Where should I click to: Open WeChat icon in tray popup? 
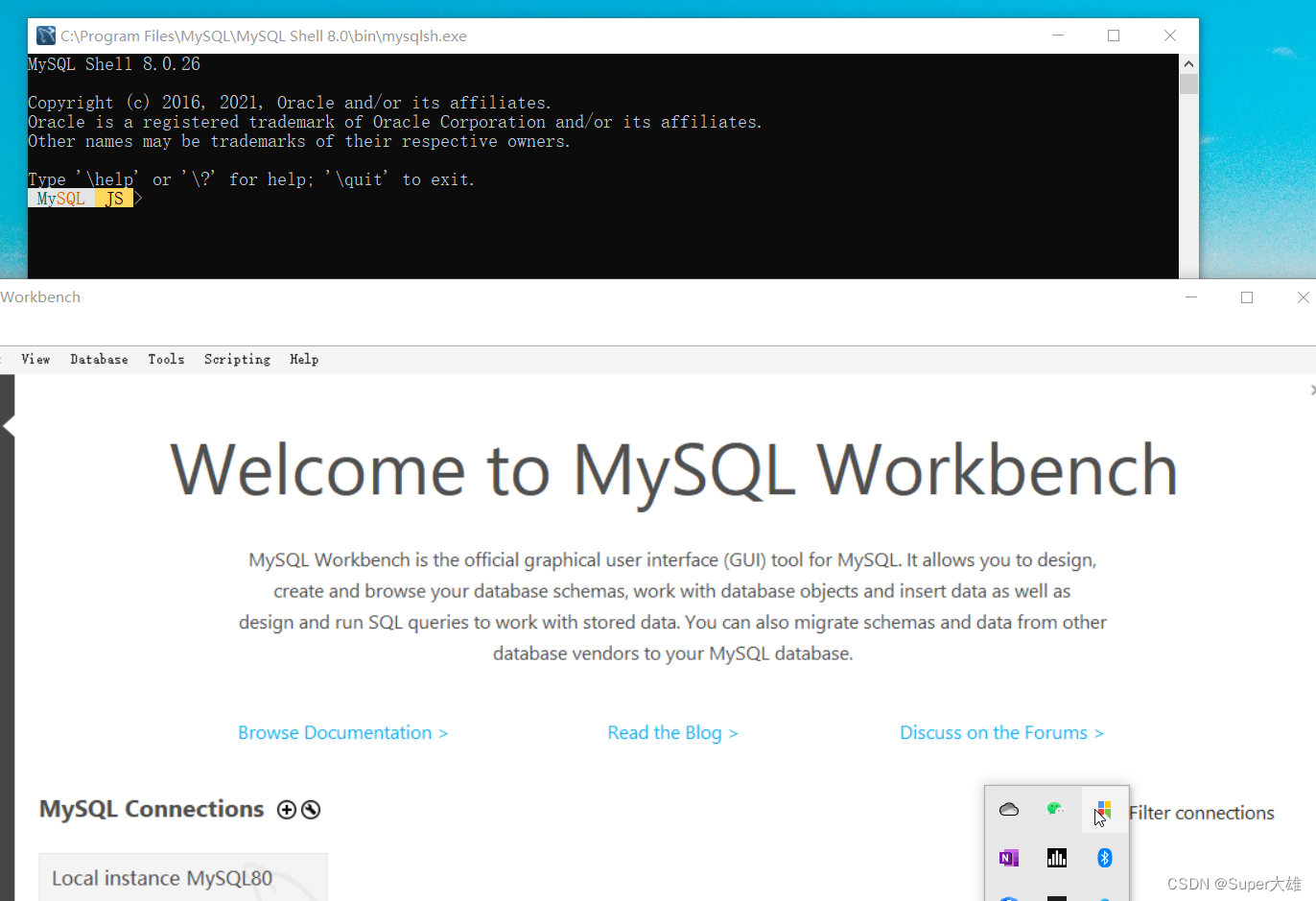point(1056,809)
